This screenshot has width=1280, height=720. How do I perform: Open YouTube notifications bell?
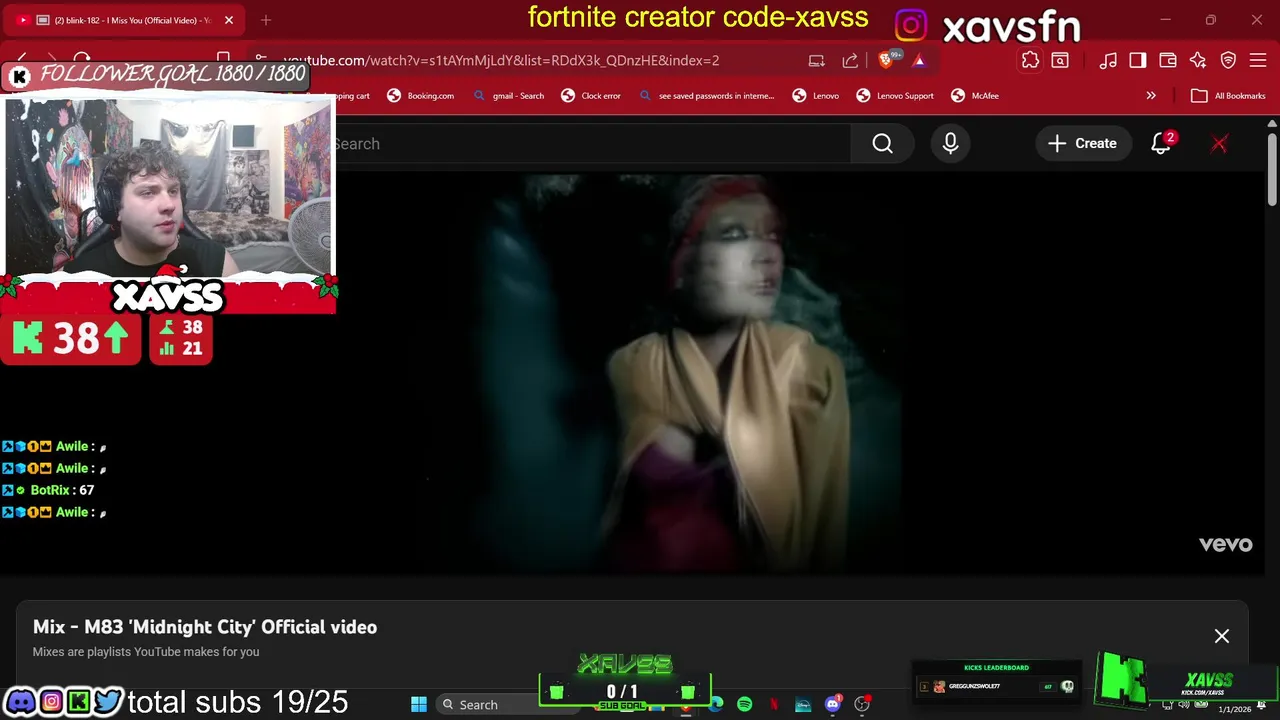coord(1161,144)
